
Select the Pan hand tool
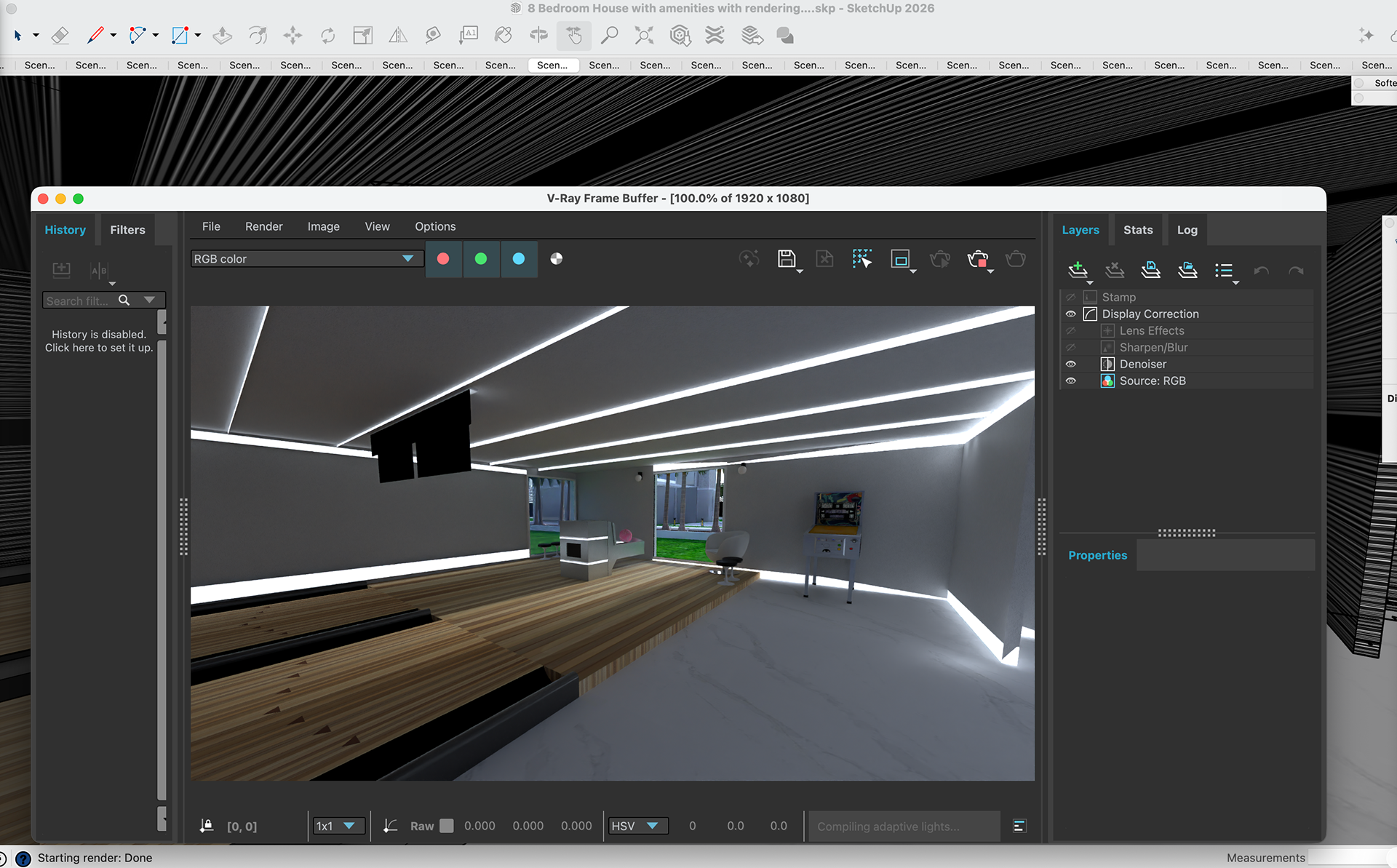click(x=574, y=35)
